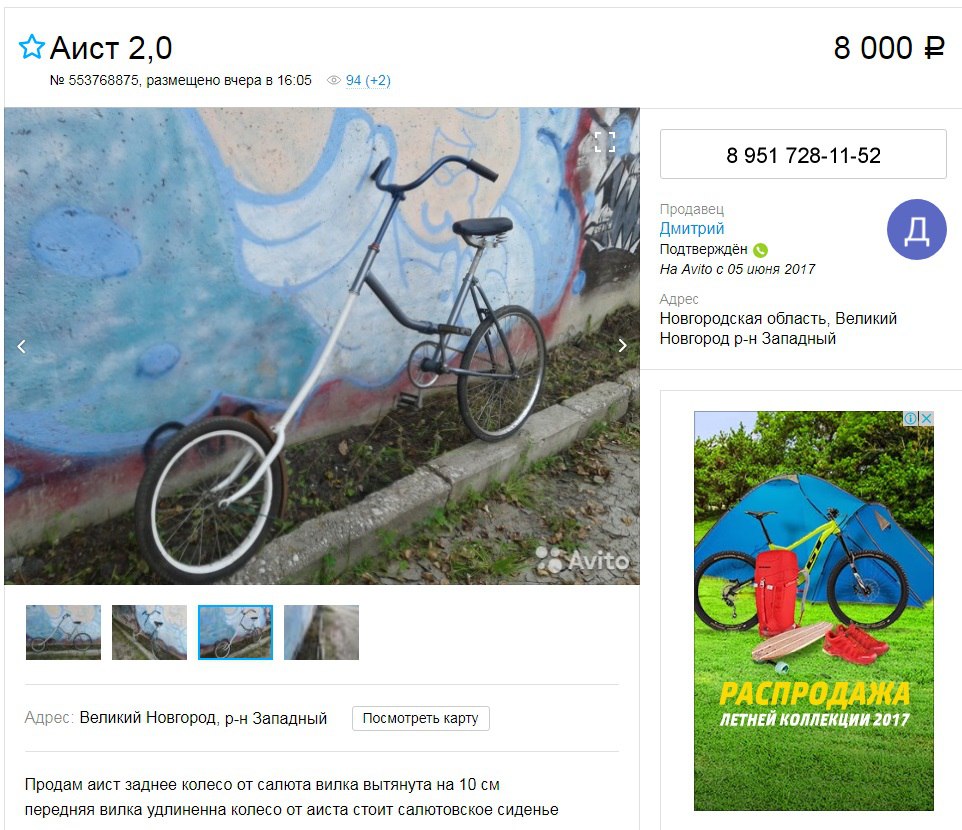Open fullscreen photo view icon

point(604,142)
